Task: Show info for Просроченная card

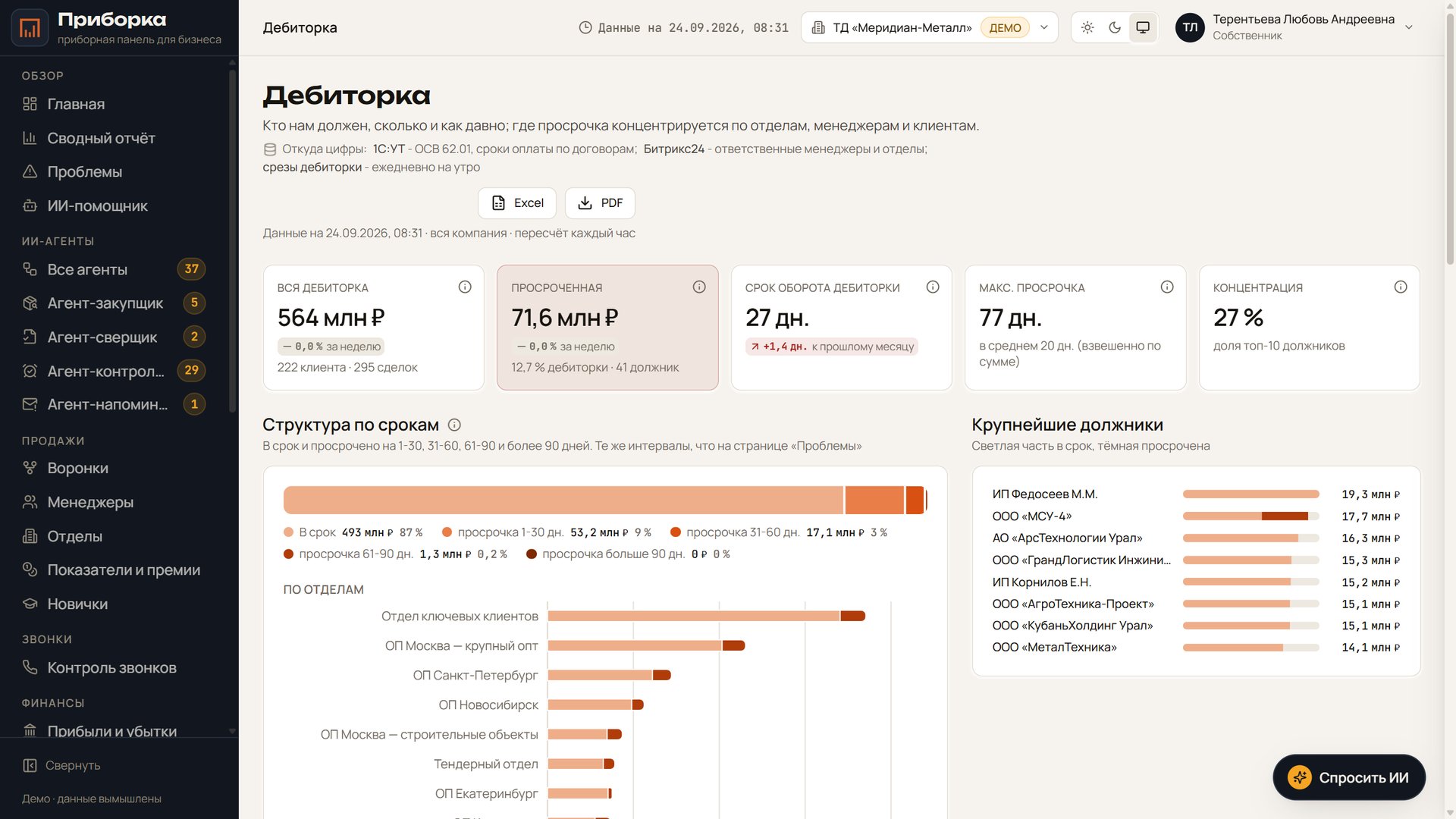Action: 699,287
